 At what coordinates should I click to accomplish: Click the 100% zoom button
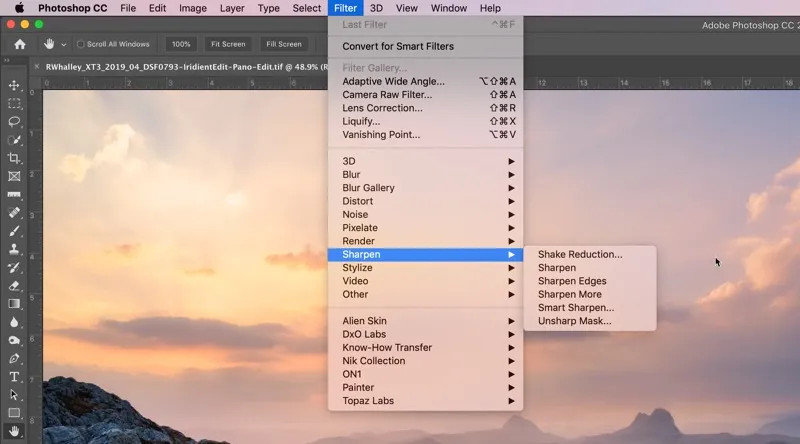(x=181, y=44)
